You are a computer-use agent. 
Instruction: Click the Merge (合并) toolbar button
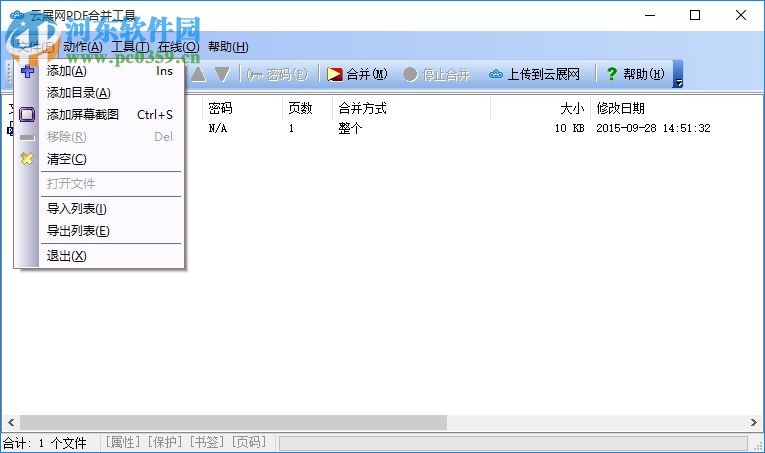(x=357, y=74)
